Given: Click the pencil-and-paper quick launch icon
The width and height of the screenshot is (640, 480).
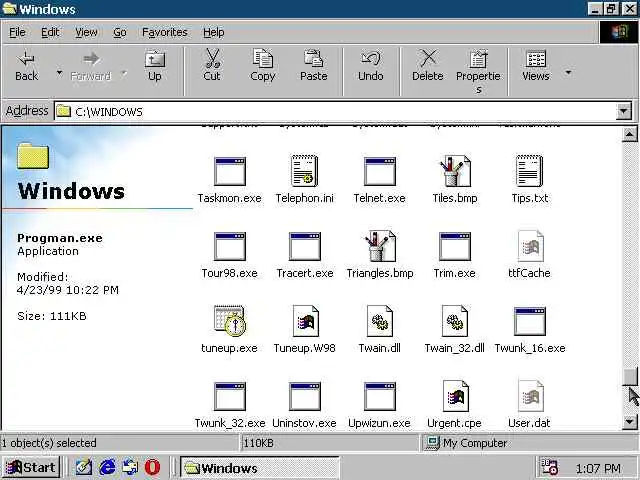Looking at the screenshot, I should 83,467.
